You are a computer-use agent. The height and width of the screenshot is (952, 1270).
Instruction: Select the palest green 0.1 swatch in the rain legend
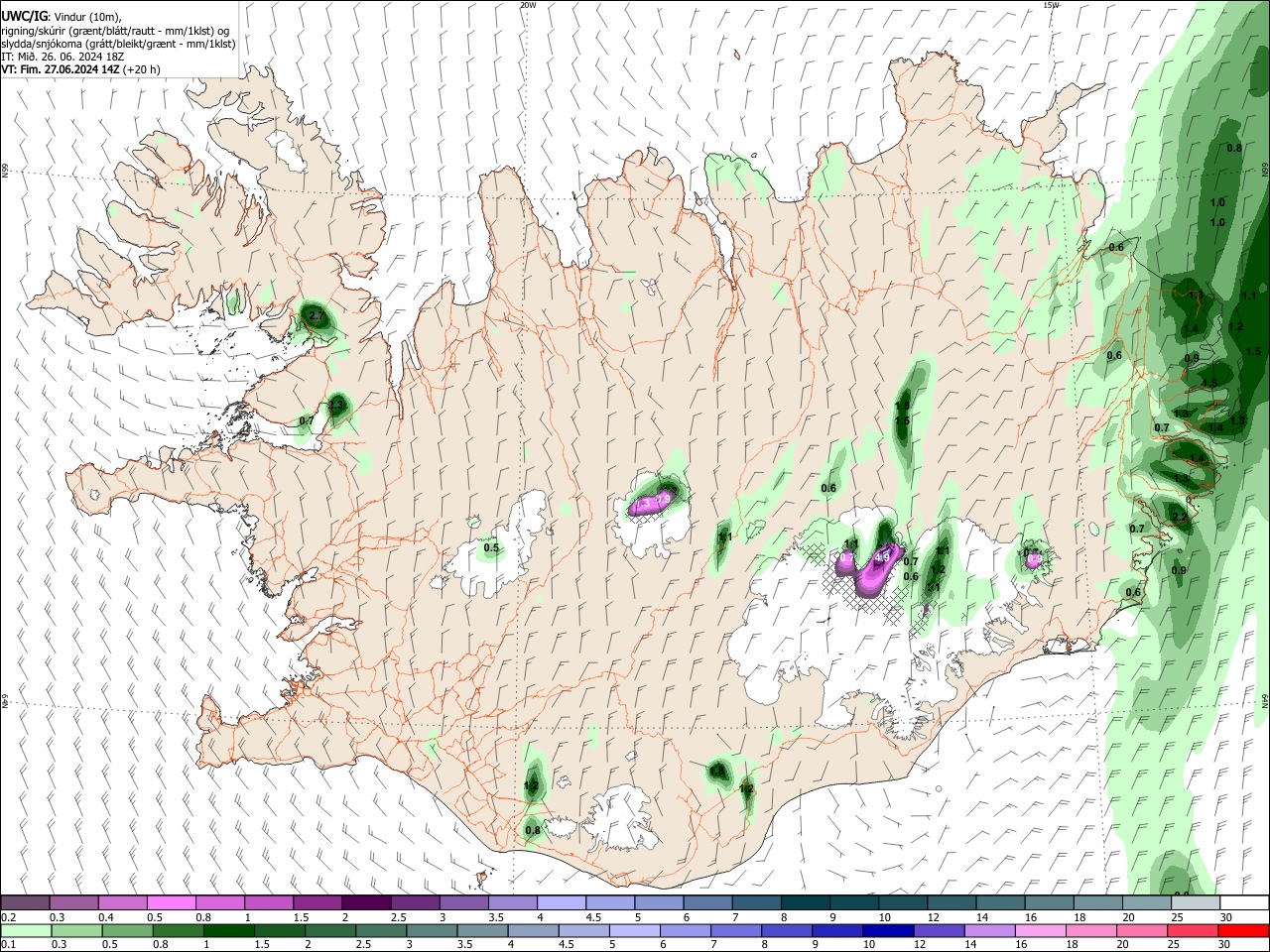(25, 931)
